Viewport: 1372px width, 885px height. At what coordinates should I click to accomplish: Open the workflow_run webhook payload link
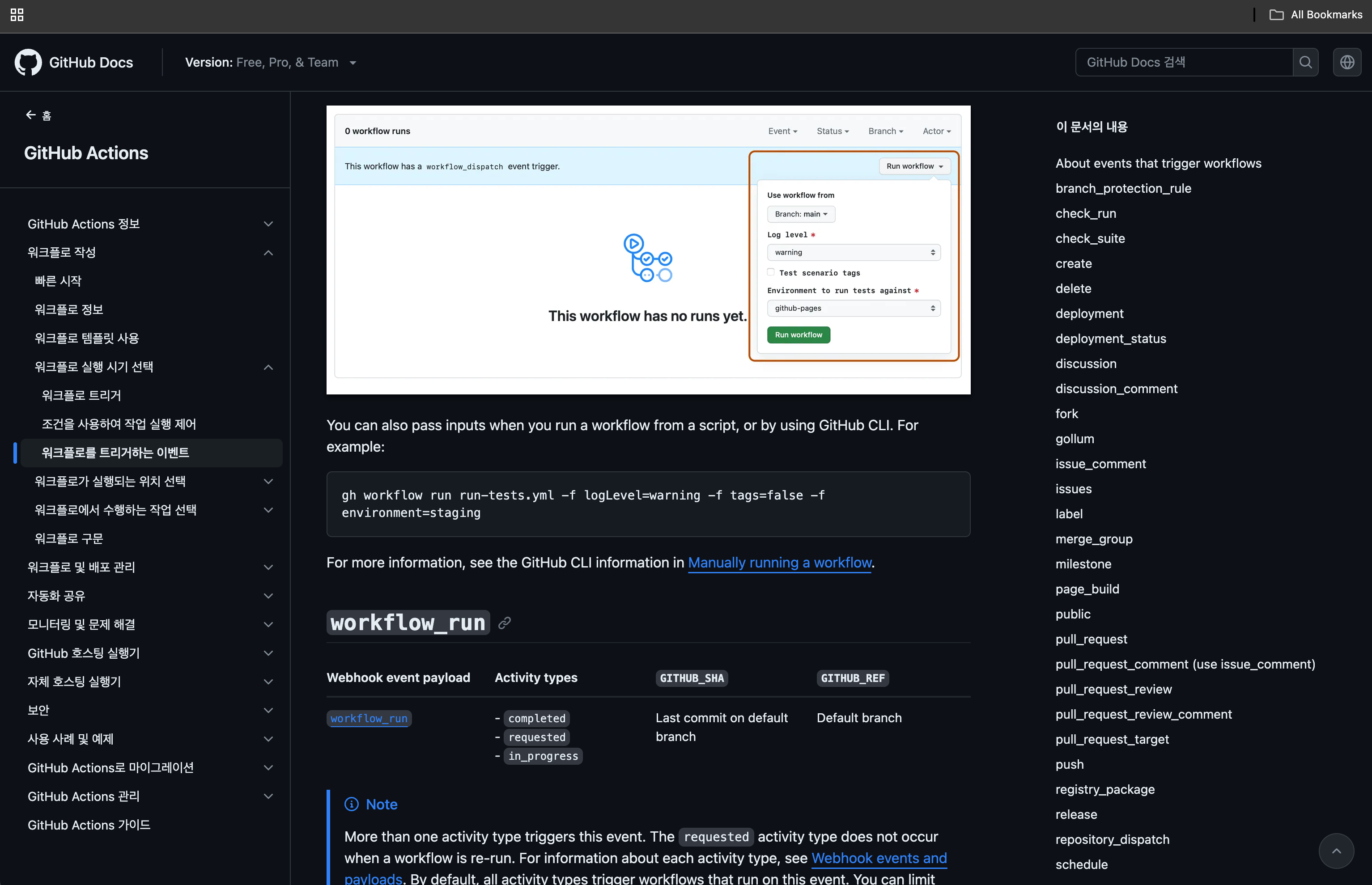pyautogui.click(x=369, y=718)
